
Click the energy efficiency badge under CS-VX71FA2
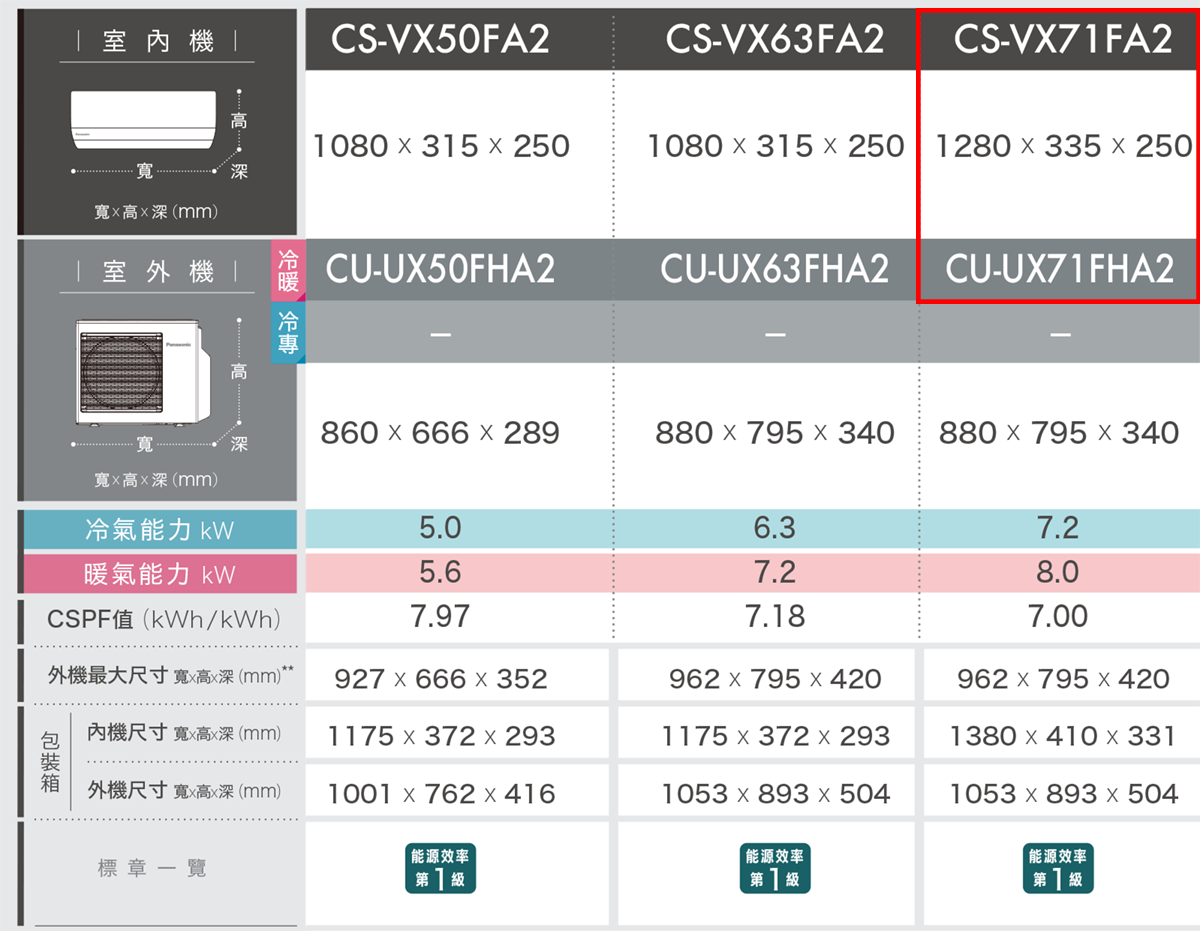(x=1059, y=868)
